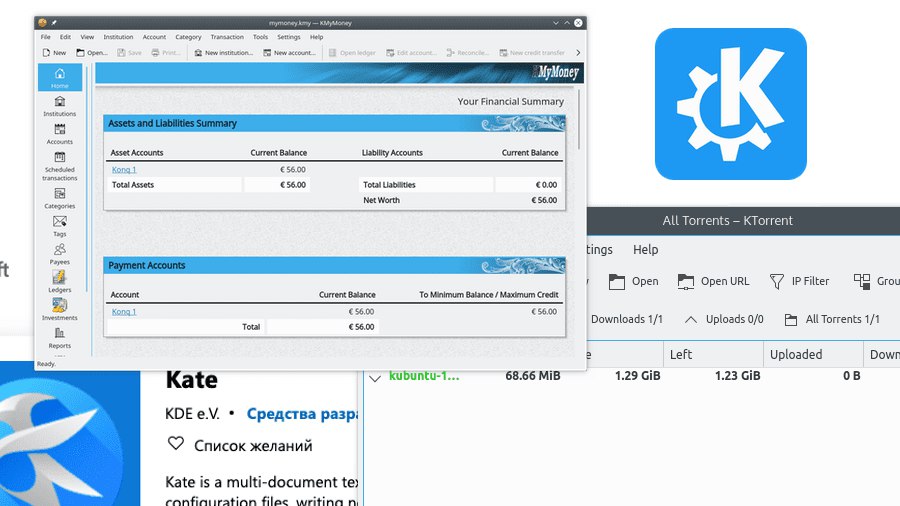Open Categories view in KMyMoney sidebar
The image size is (900, 506).
60,198
